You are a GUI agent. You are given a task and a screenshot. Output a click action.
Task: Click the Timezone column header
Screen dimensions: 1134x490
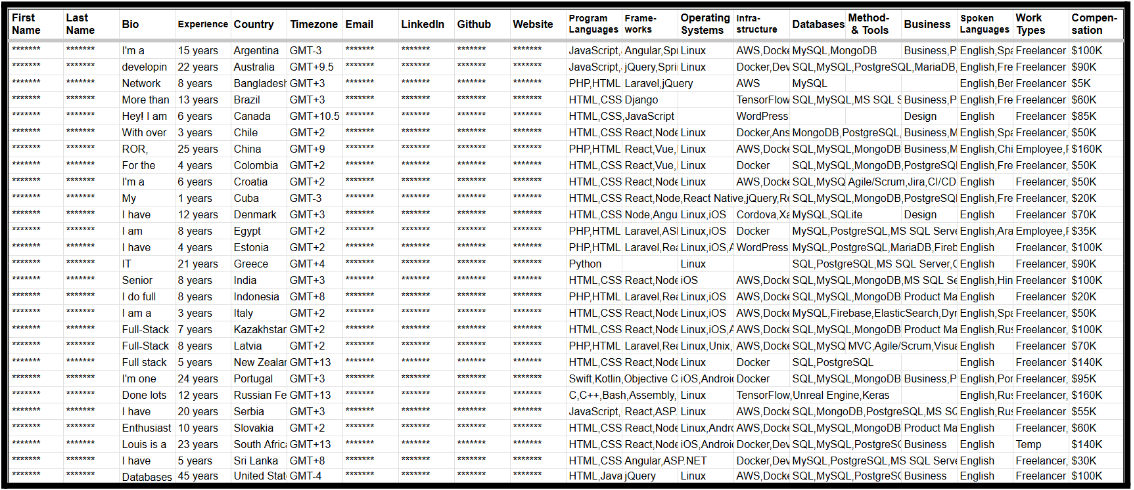[x=313, y=24]
